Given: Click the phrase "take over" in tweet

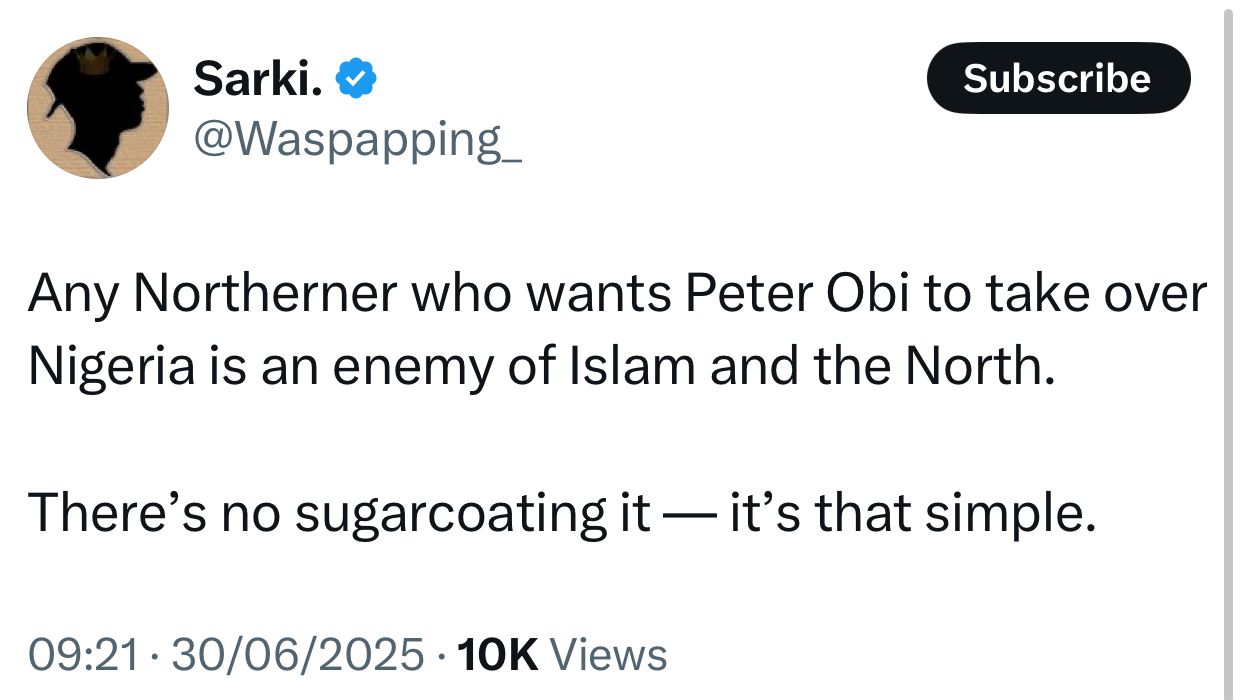Looking at the screenshot, I should (1096, 294).
